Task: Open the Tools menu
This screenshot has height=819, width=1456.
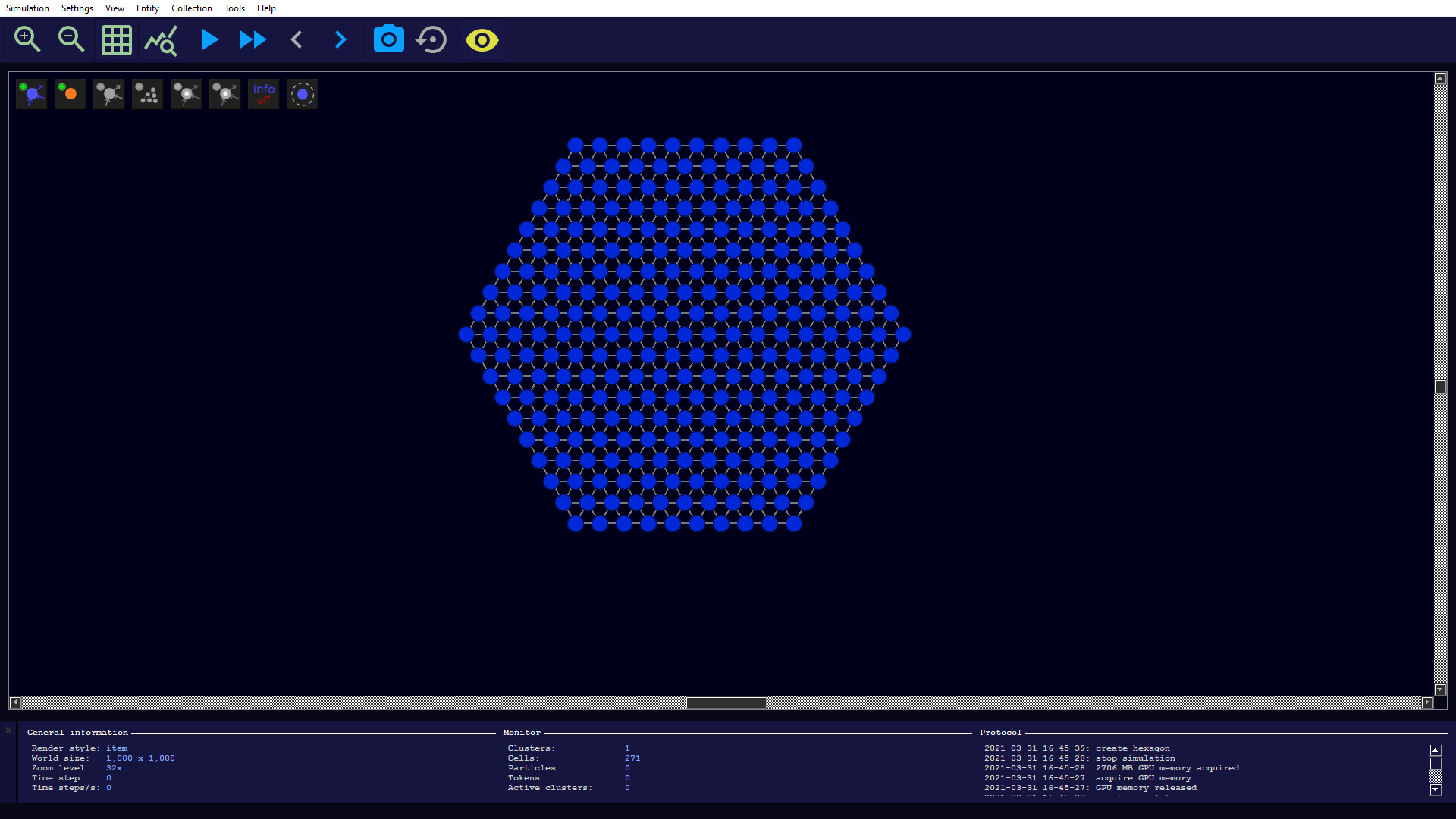Action: point(234,8)
